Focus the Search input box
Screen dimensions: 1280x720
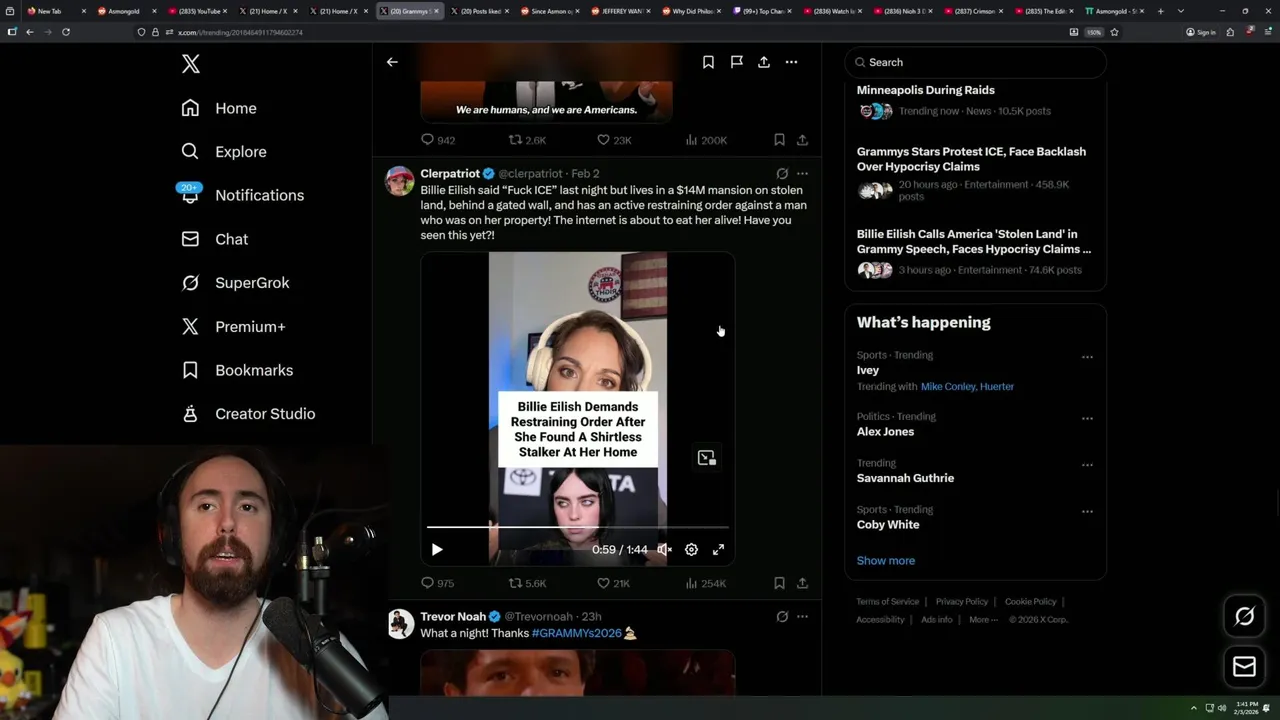(975, 62)
